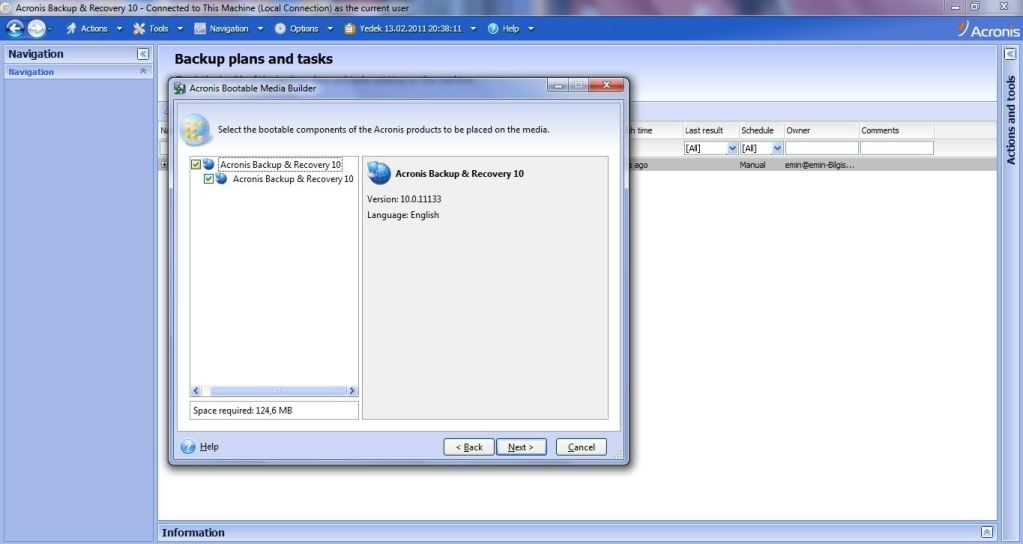The width and height of the screenshot is (1023, 544).
Task: Open the Navigation menu dropdown arrow
Action: (260, 29)
